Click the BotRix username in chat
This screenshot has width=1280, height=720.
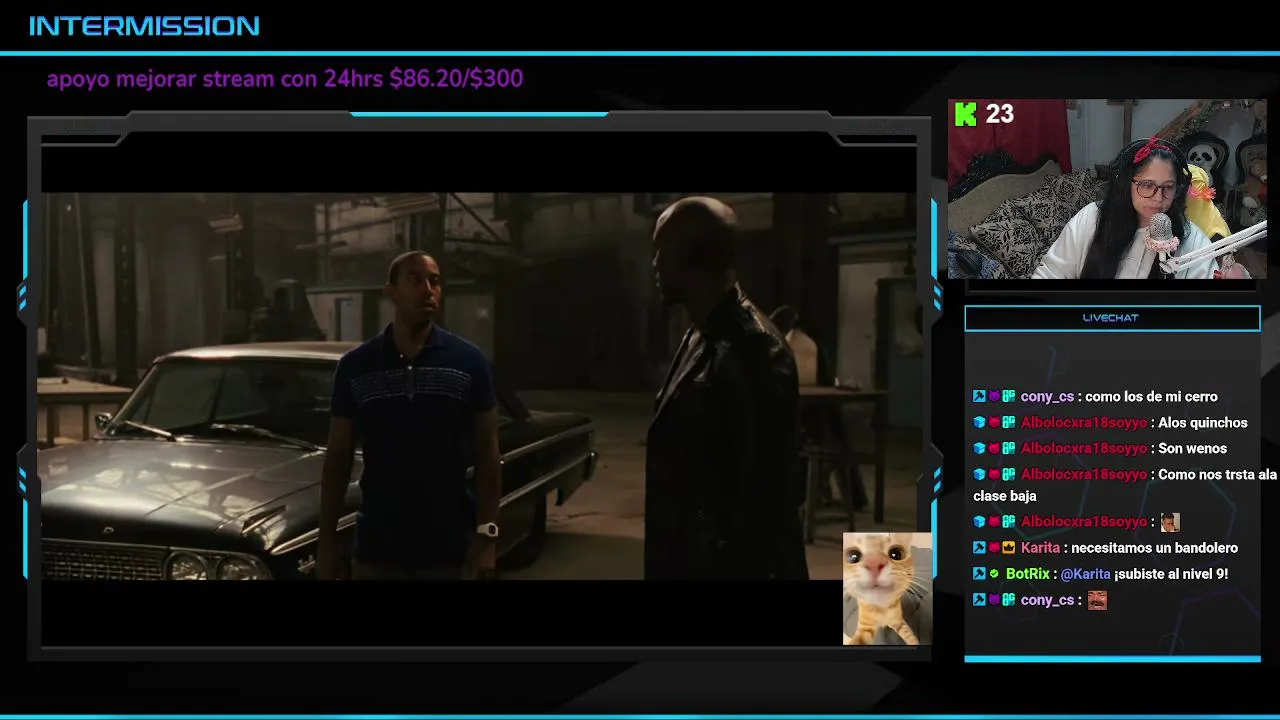[1028, 574]
